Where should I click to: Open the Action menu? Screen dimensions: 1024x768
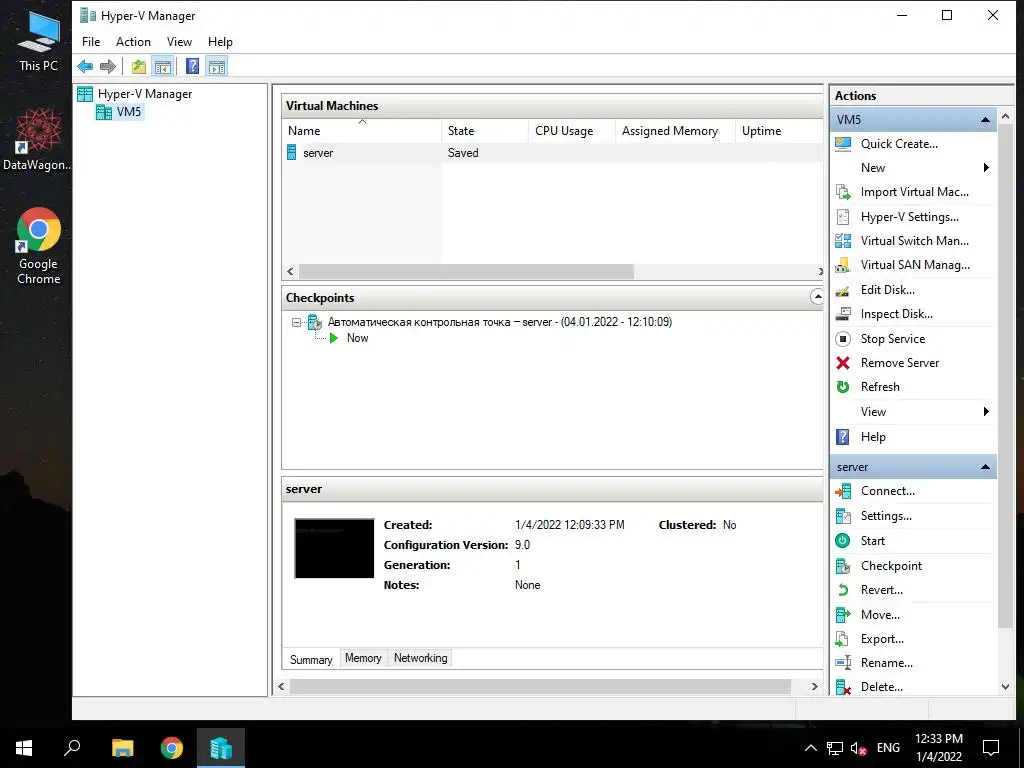click(133, 42)
